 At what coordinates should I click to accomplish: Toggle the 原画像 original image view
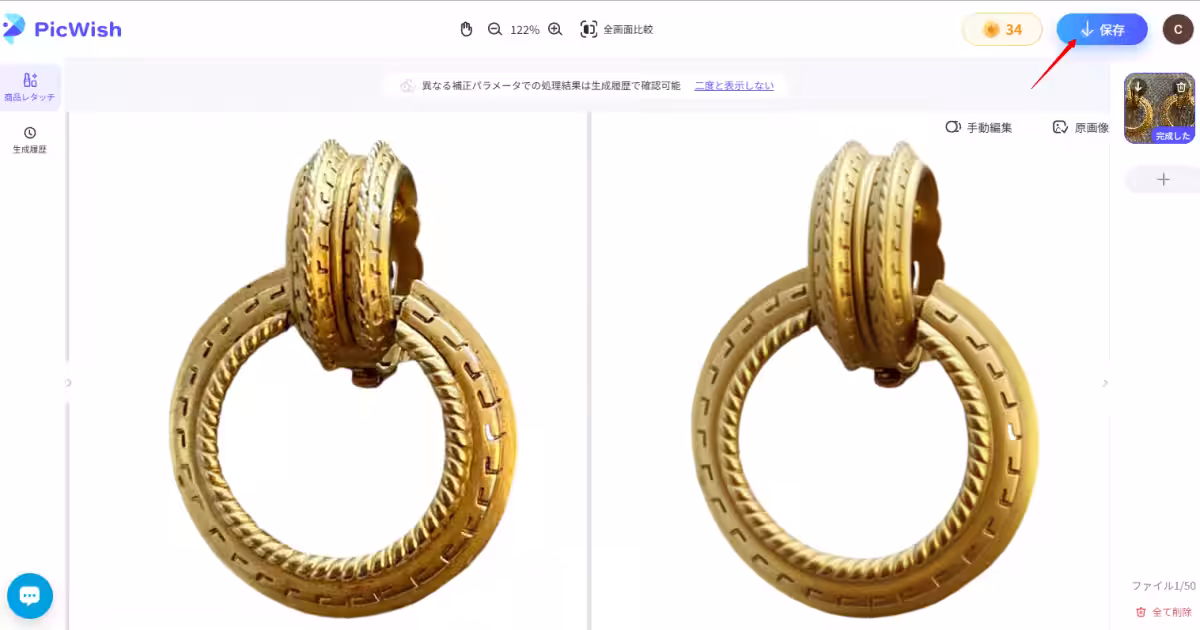1081,127
